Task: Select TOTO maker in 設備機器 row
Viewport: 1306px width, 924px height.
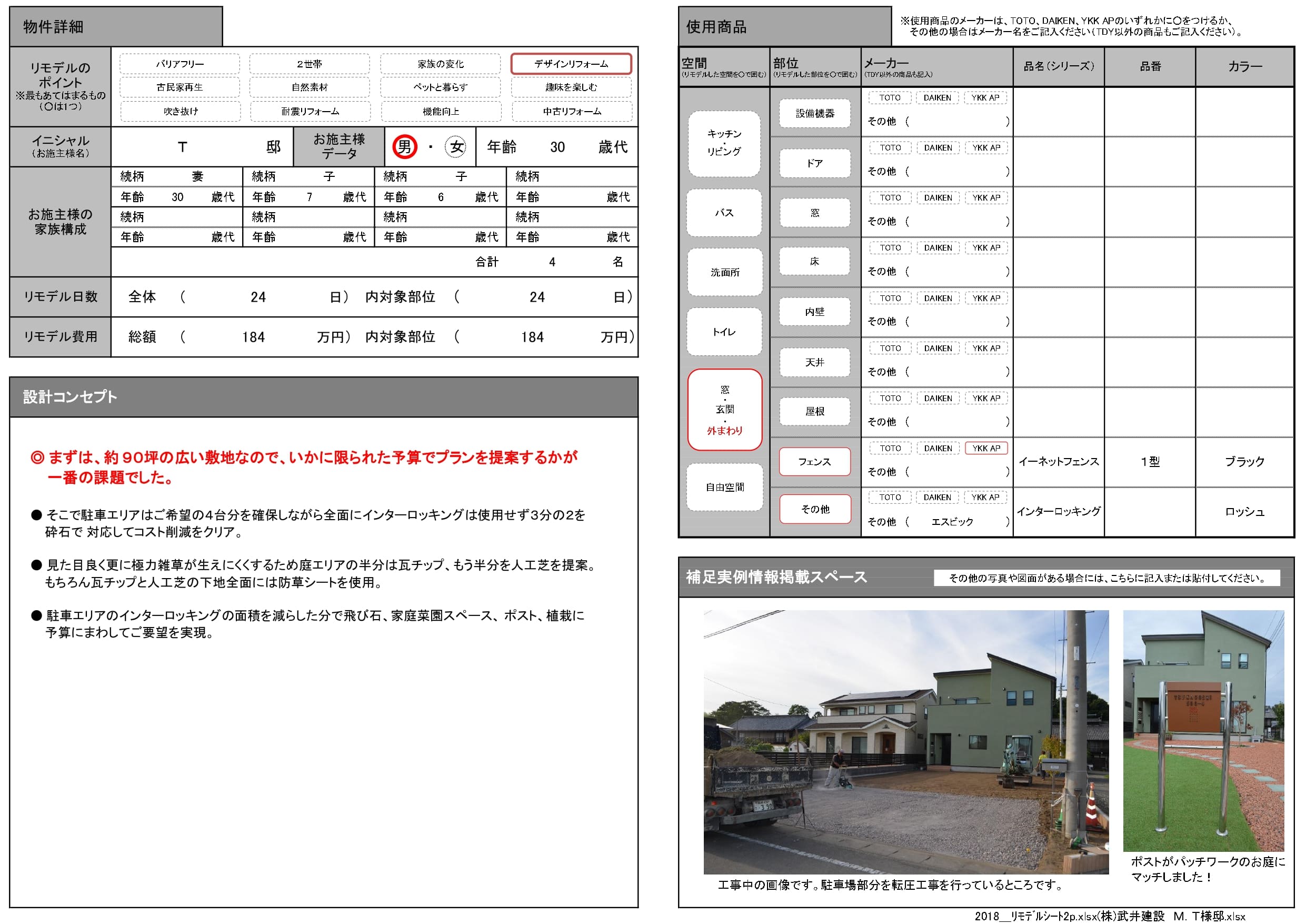Action: (890, 98)
